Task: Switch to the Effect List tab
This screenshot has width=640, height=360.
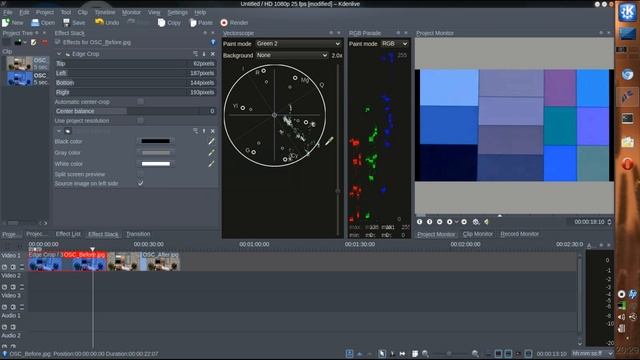Action: click(68, 234)
